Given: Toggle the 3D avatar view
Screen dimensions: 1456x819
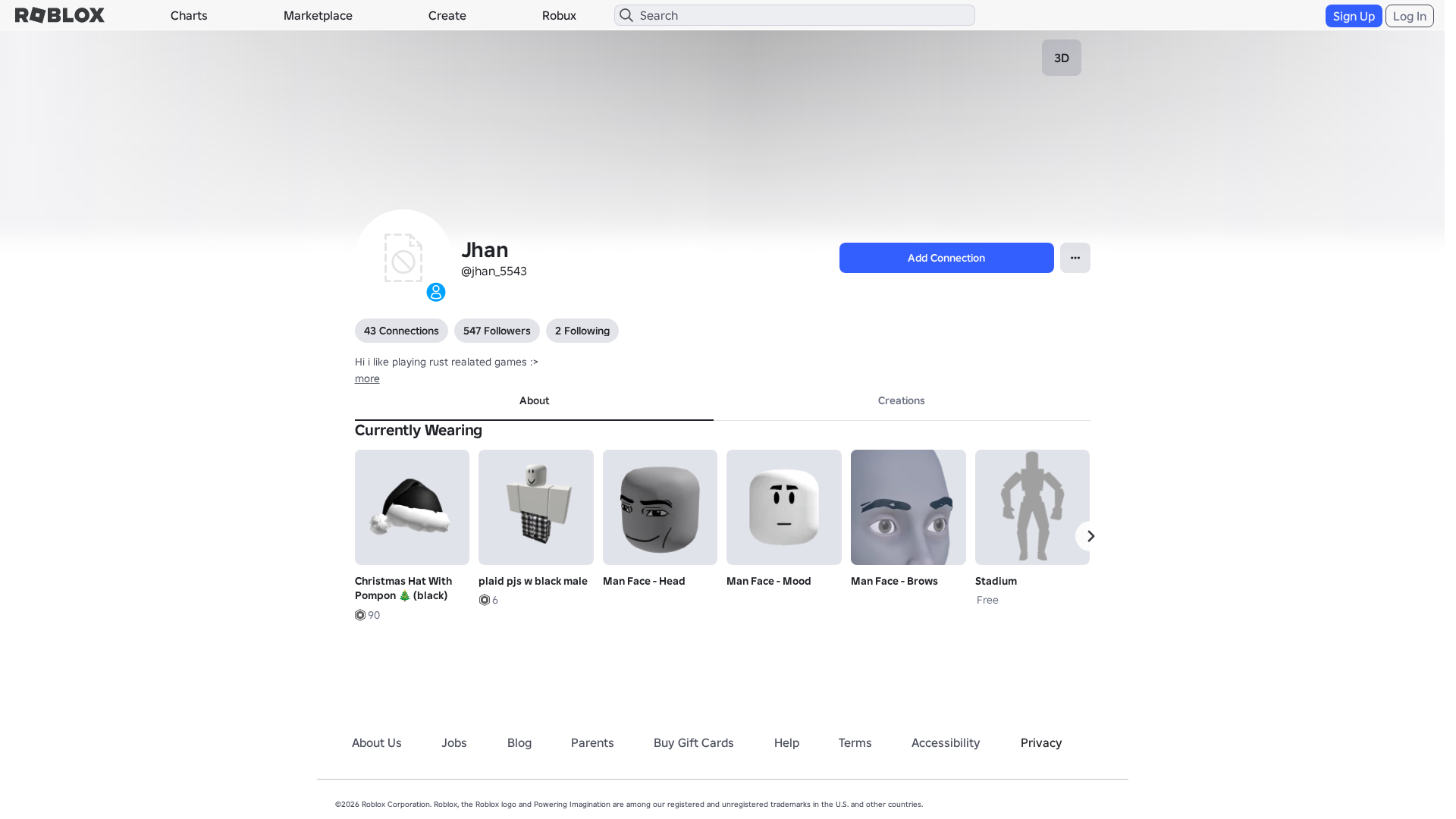Looking at the screenshot, I should coord(1061,58).
